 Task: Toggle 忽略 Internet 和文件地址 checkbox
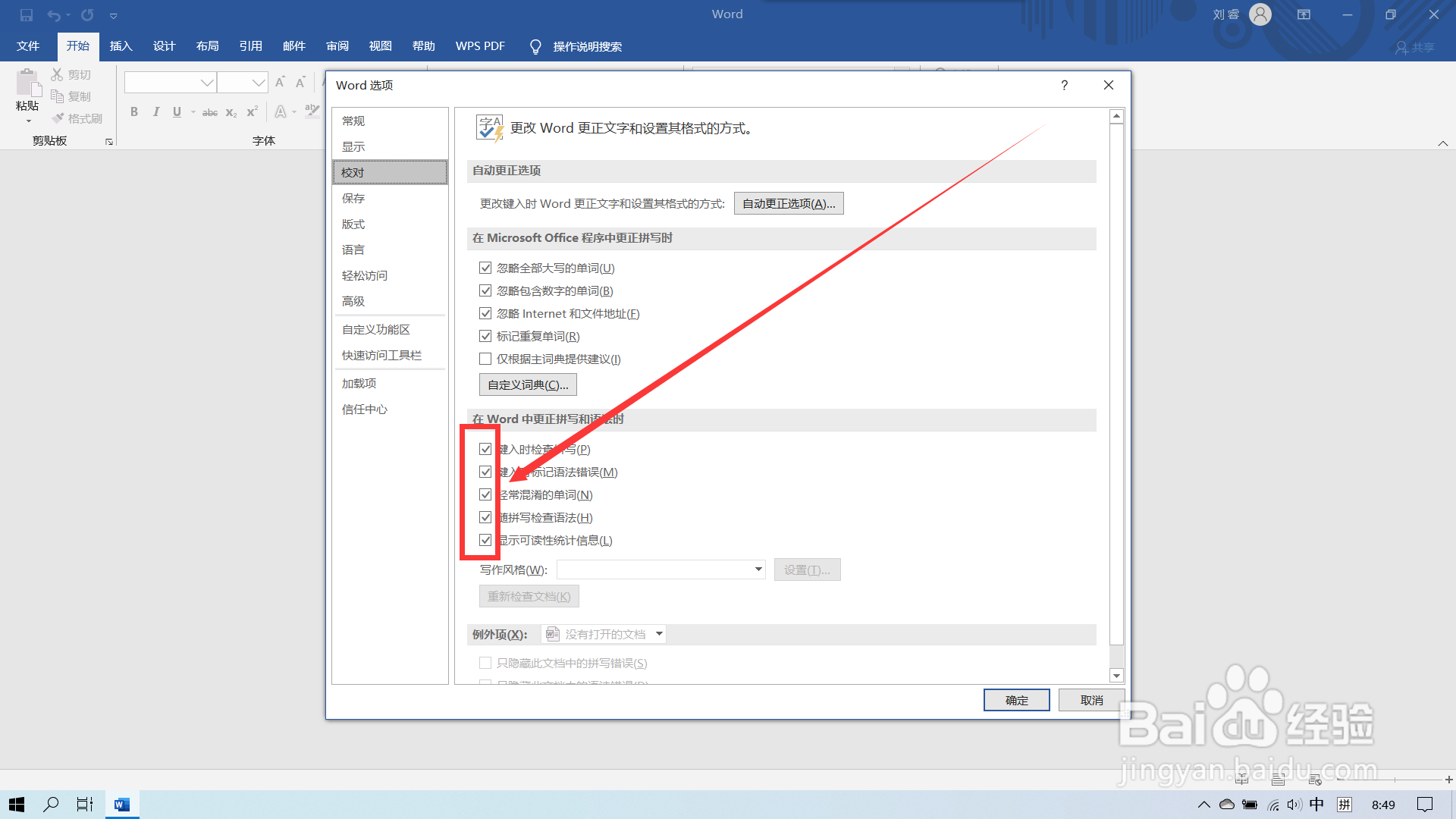pos(485,313)
